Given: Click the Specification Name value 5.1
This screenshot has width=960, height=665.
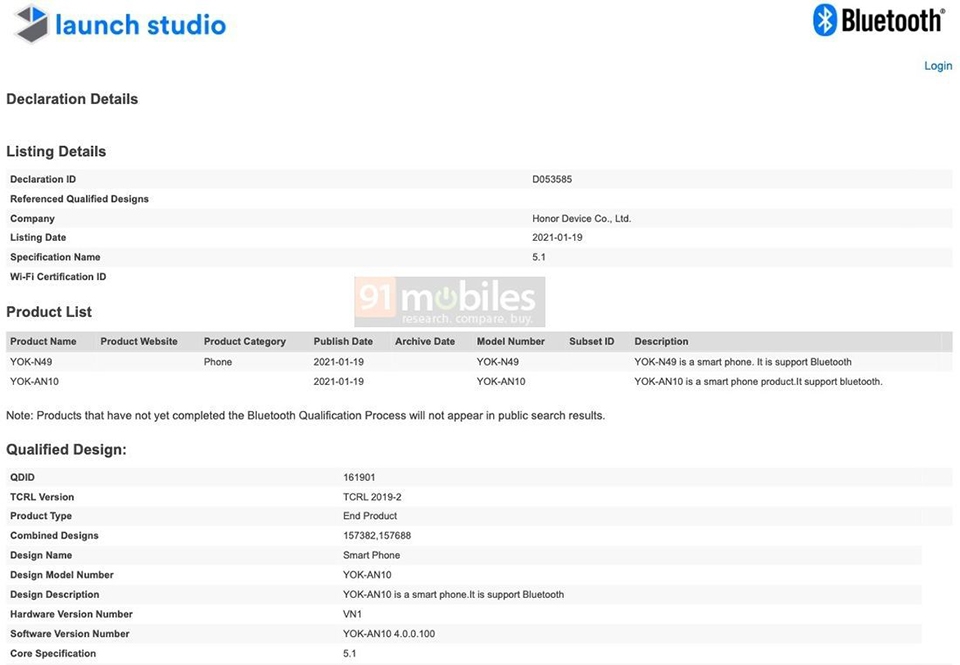Looking at the screenshot, I should point(538,257).
